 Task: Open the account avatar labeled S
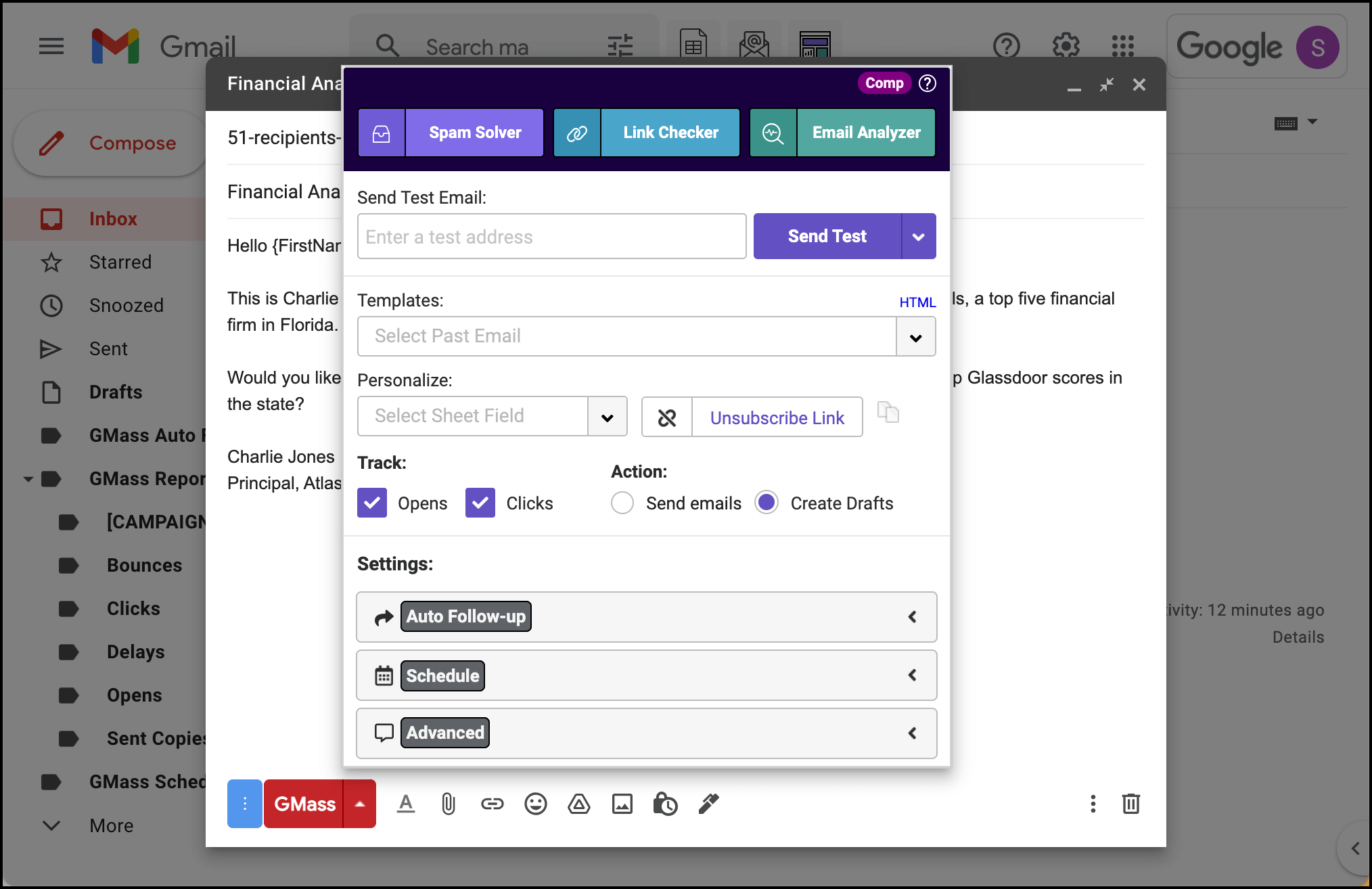pyautogui.click(x=1317, y=47)
